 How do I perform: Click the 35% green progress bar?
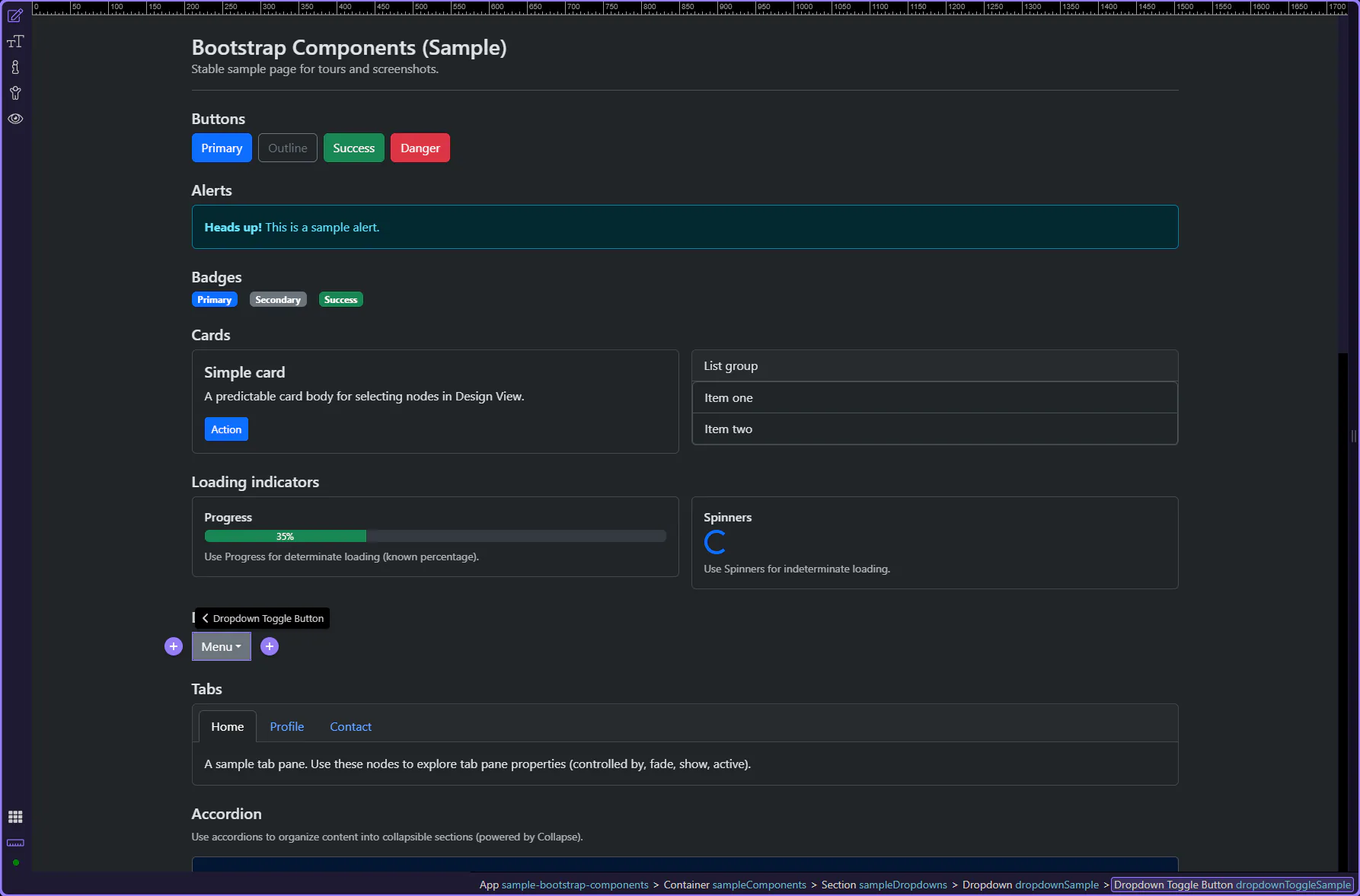click(285, 537)
